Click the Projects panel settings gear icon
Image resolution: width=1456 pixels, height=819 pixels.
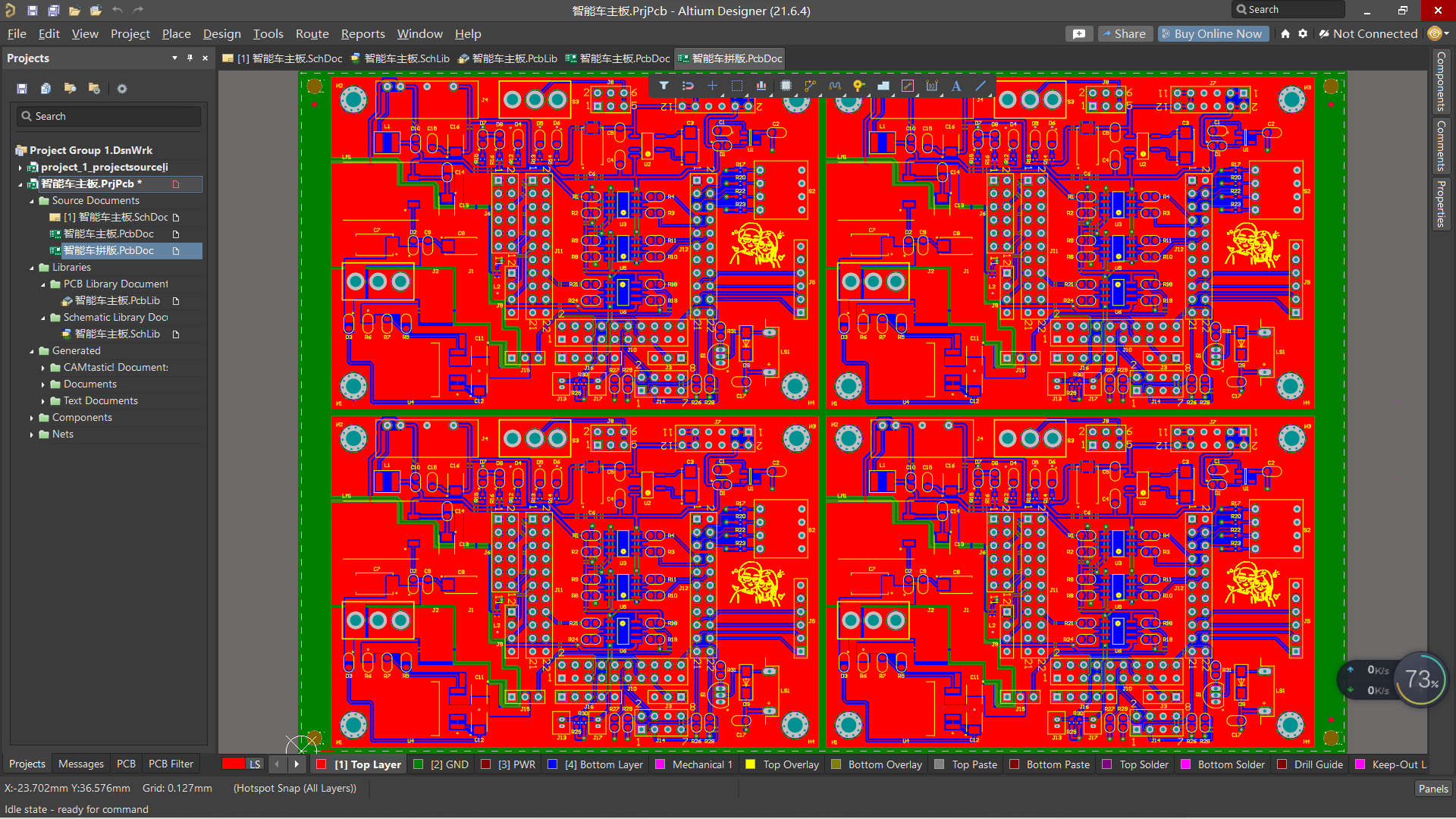click(121, 89)
